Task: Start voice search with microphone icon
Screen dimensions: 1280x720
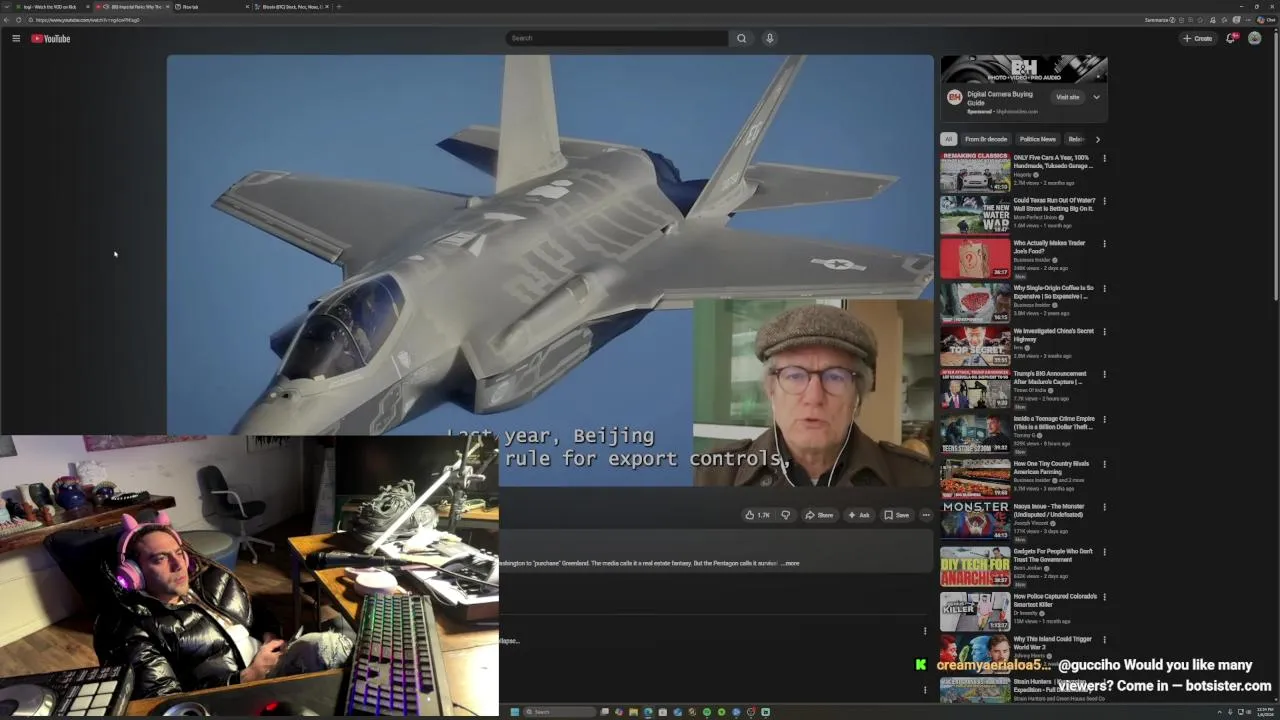Action: point(769,38)
